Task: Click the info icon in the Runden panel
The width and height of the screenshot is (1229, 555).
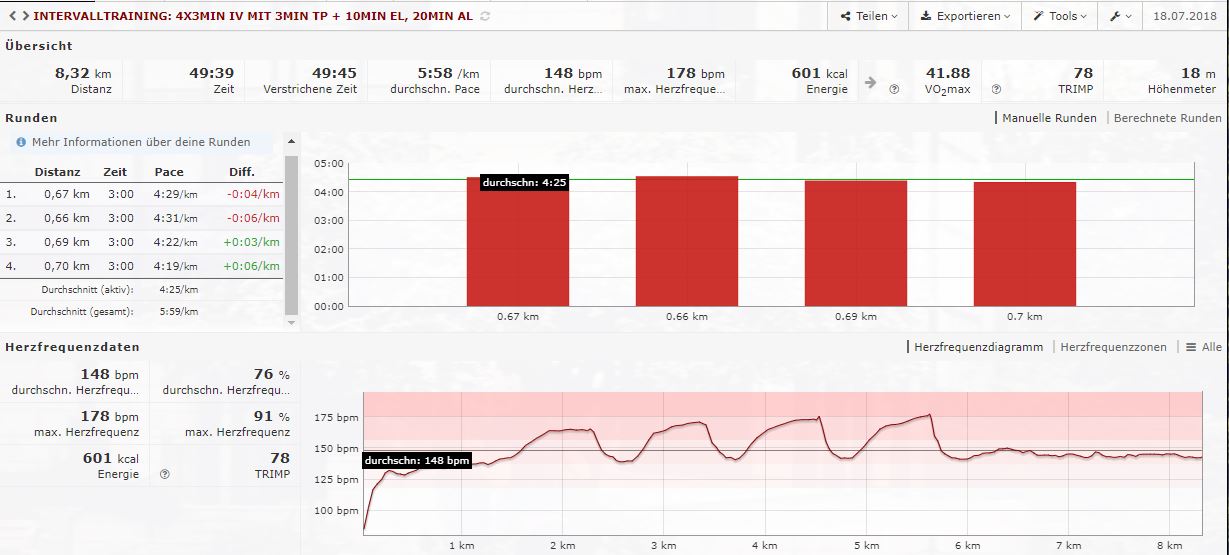Action: click(20, 143)
